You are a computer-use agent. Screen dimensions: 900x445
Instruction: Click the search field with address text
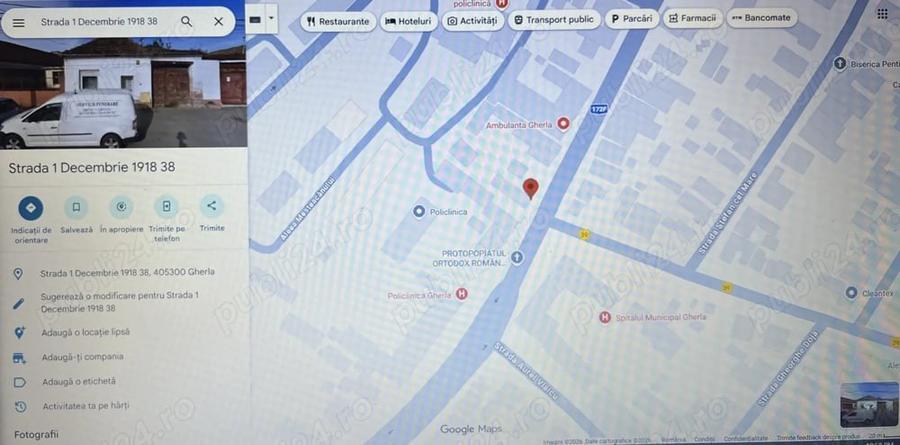pyautogui.click(x=99, y=21)
